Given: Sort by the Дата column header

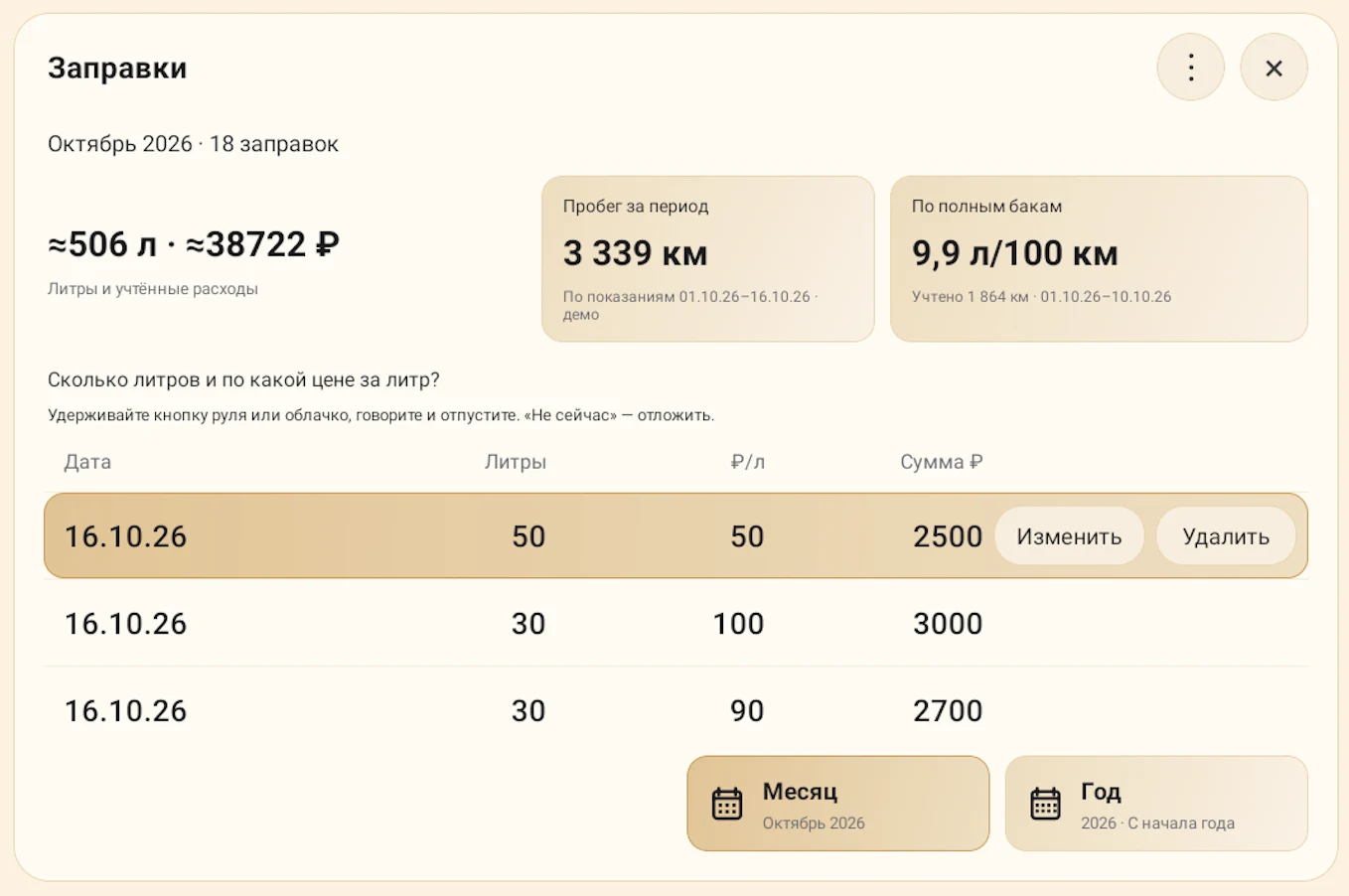Looking at the screenshot, I should coord(87,462).
